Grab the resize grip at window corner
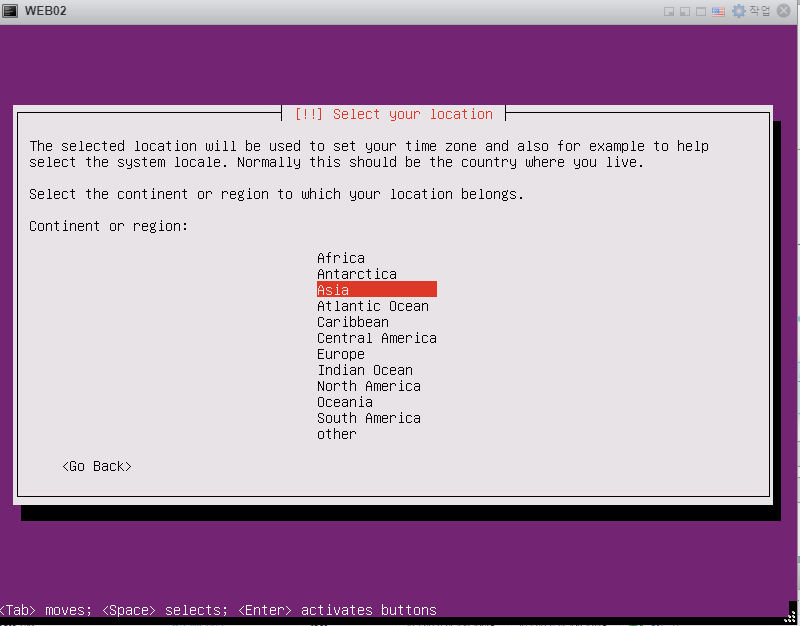Viewport: 800px width, 626px height. click(x=790, y=616)
